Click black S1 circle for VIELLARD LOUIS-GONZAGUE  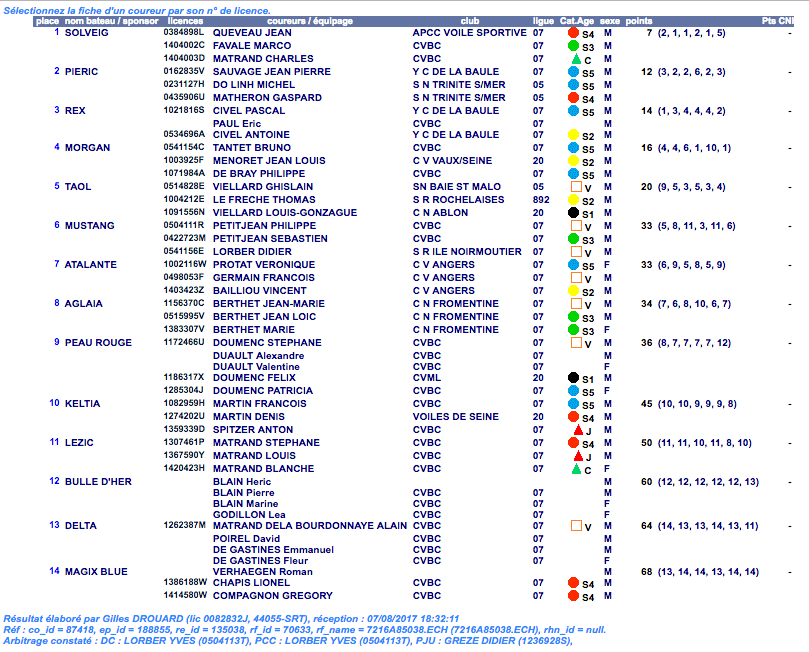pos(574,213)
